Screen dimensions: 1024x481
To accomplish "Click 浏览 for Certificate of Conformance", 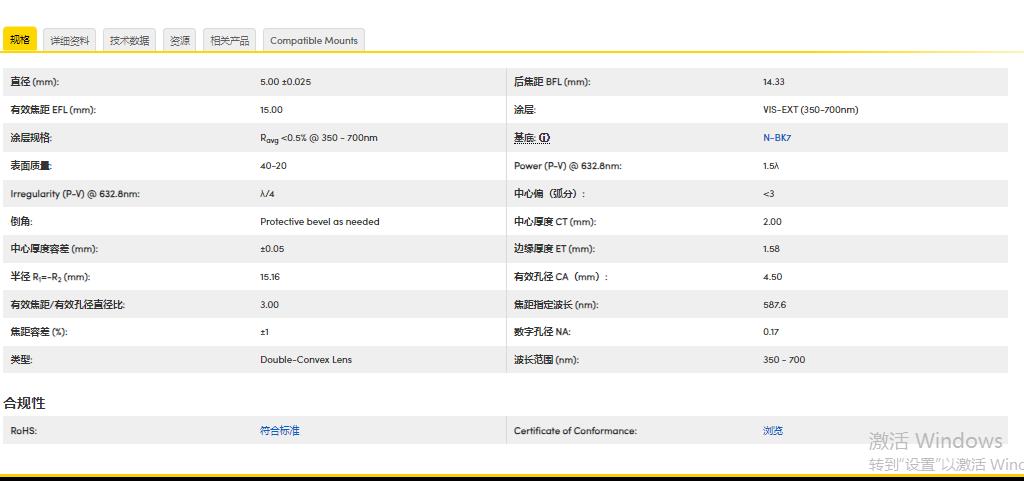I will (772, 431).
